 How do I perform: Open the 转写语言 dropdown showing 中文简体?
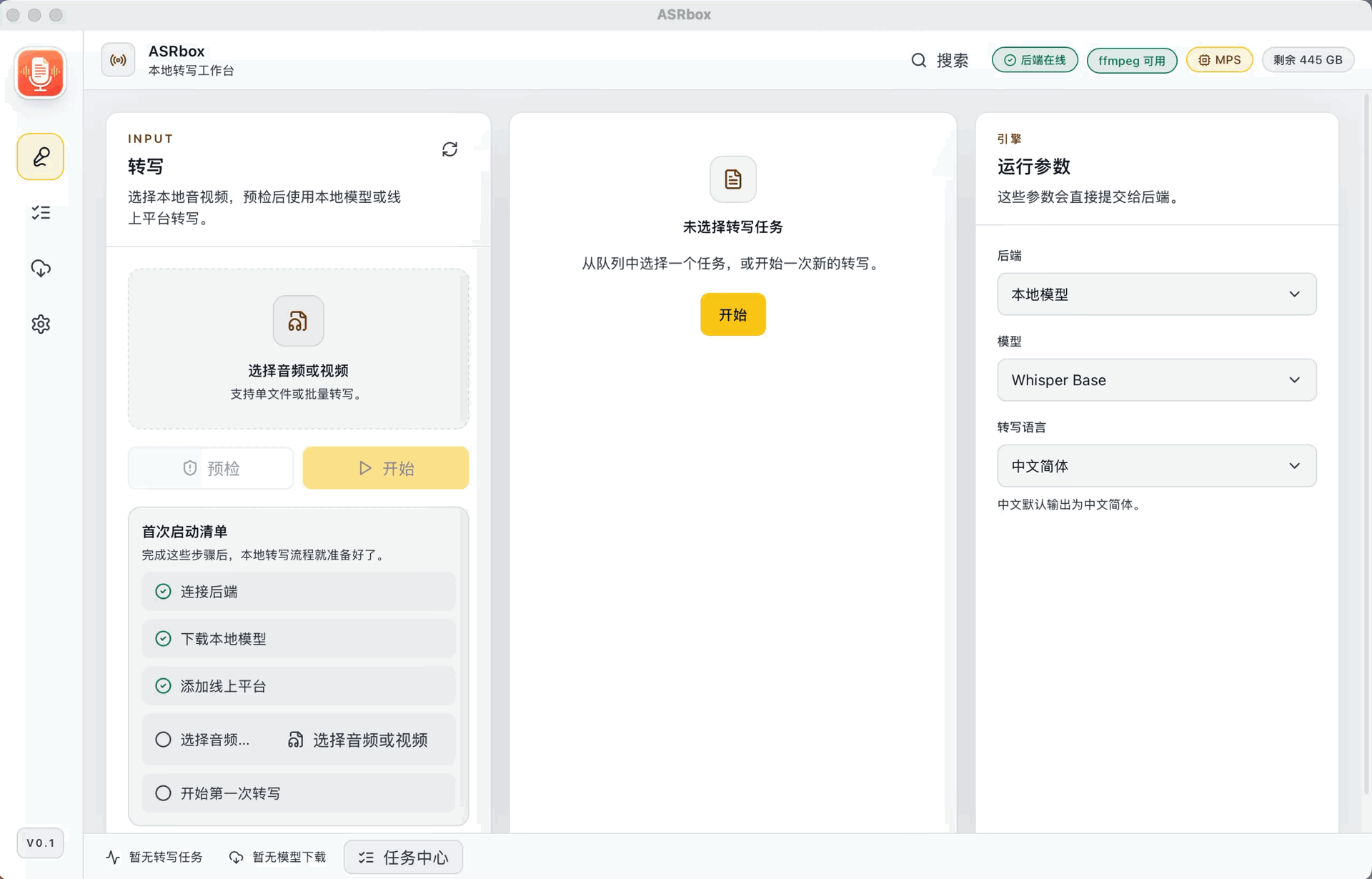(1157, 465)
